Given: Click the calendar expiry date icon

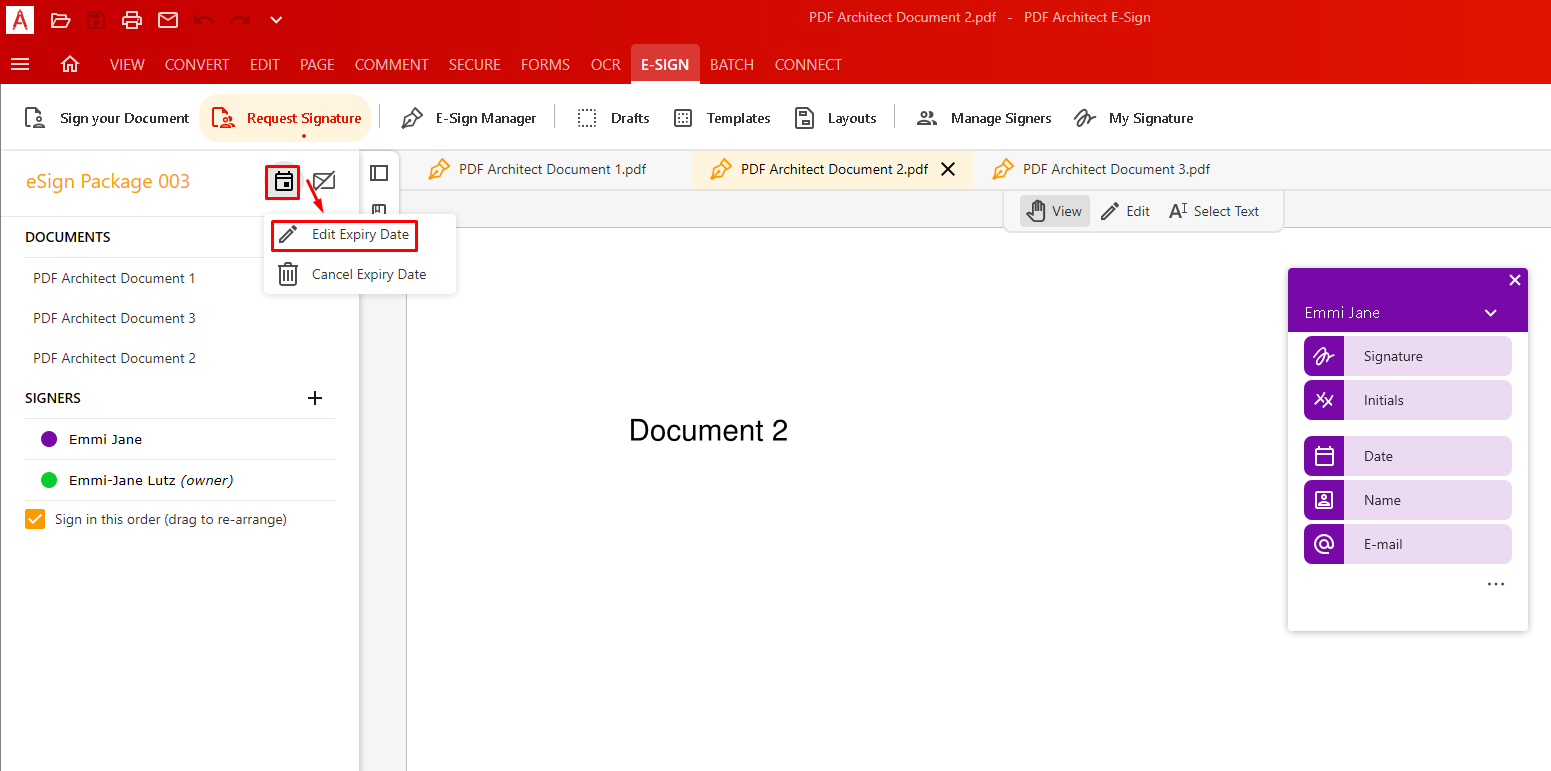Looking at the screenshot, I should click(284, 182).
